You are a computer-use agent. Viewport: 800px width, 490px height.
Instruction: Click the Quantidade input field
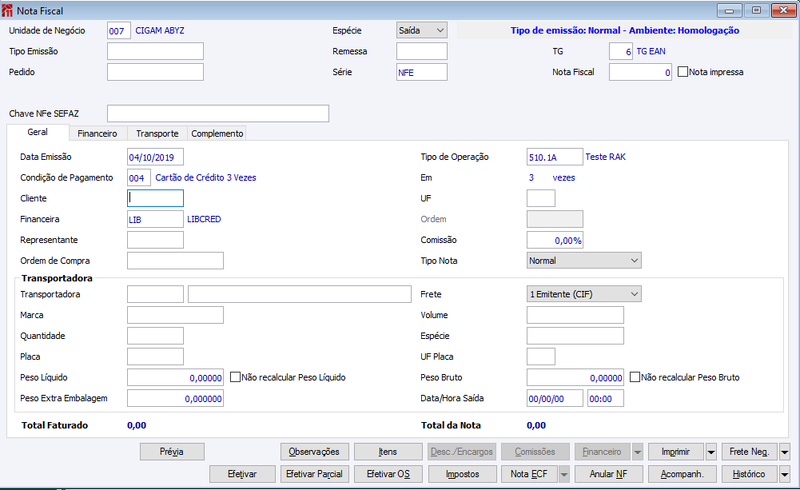[x=155, y=336]
